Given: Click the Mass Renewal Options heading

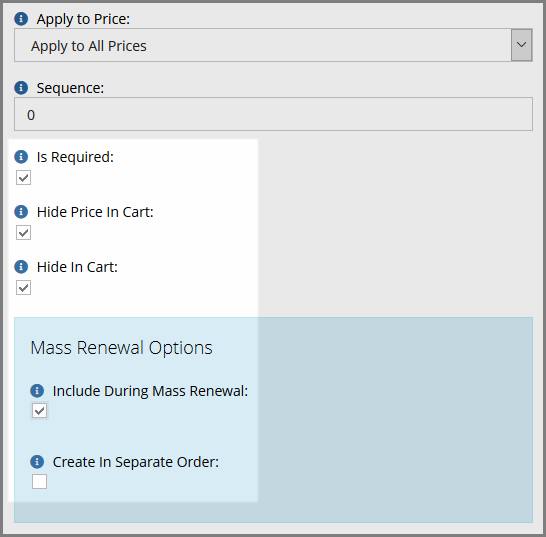Looking at the screenshot, I should coord(121,348).
